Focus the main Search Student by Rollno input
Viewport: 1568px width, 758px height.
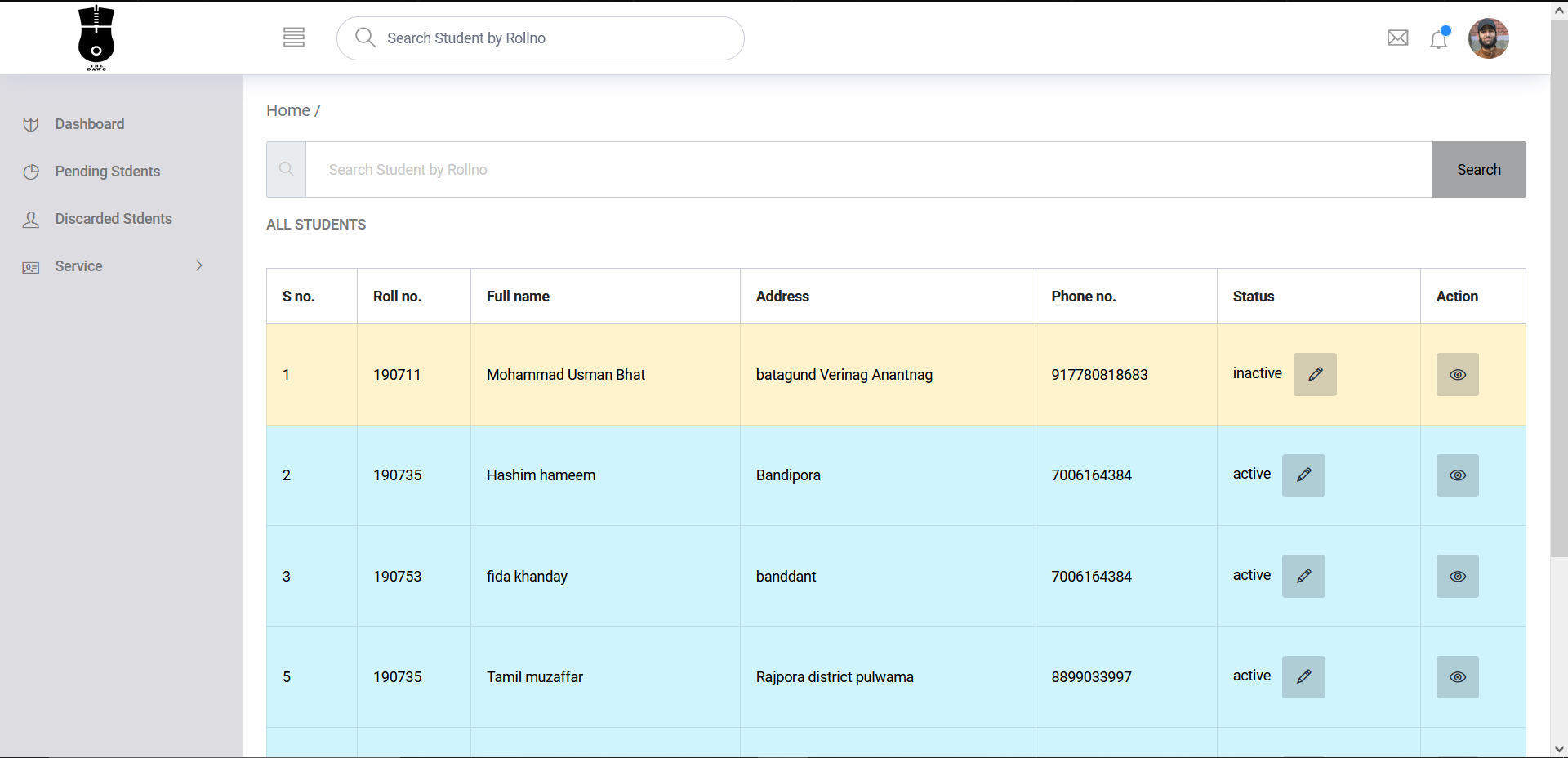[869, 169]
